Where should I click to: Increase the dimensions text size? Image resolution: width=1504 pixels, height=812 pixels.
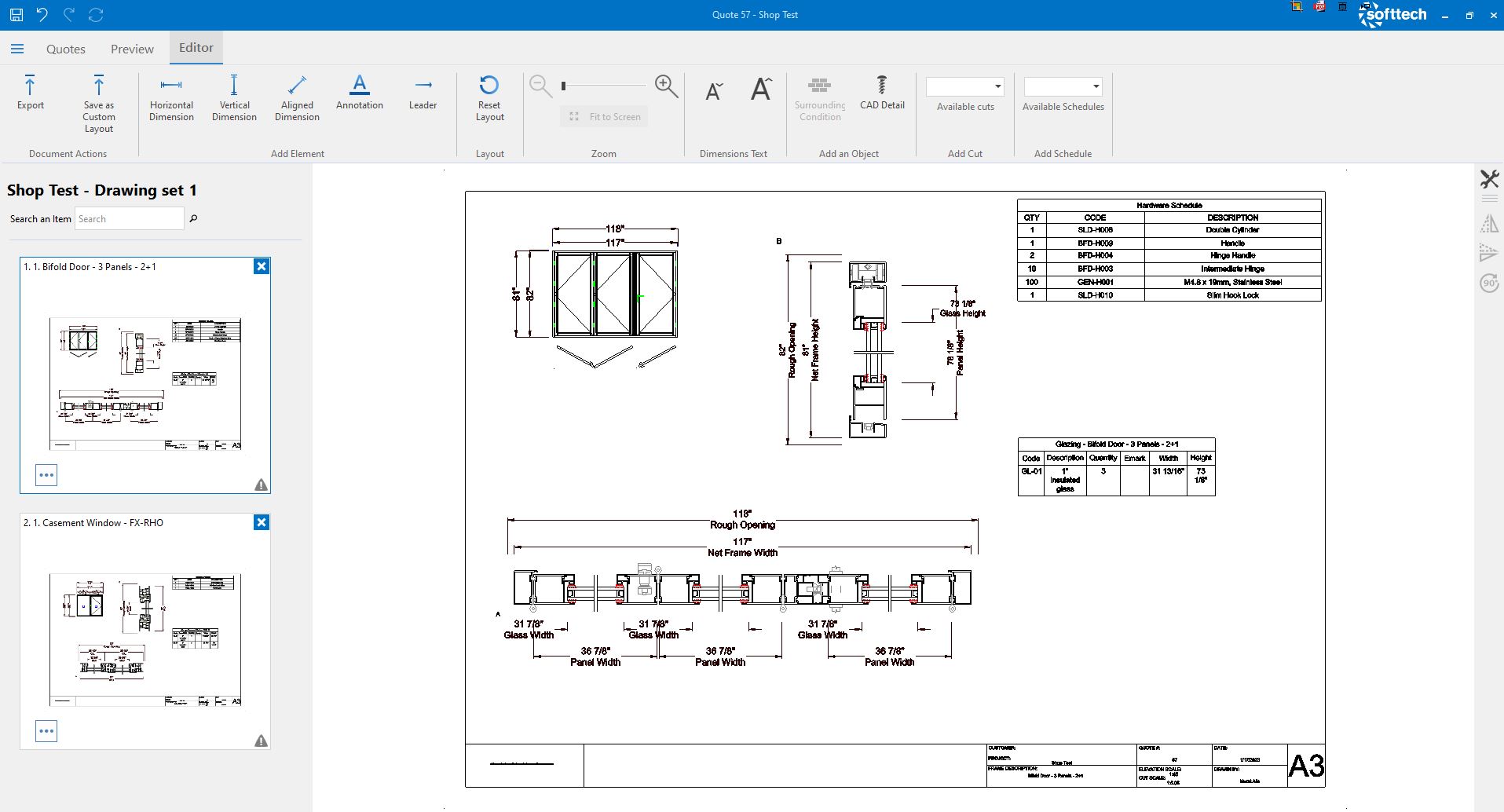click(x=760, y=90)
